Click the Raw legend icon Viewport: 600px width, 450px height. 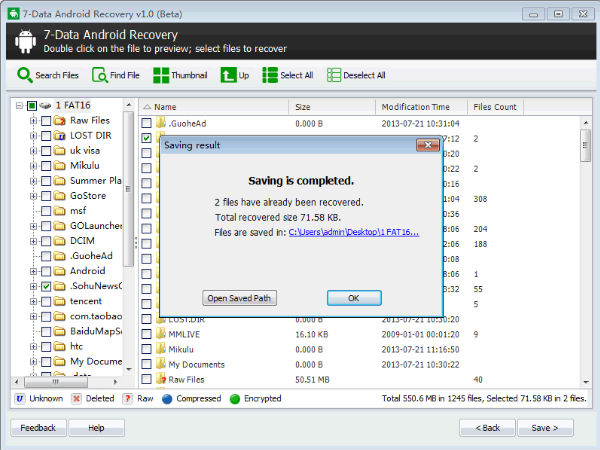pyautogui.click(x=127, y=398)
